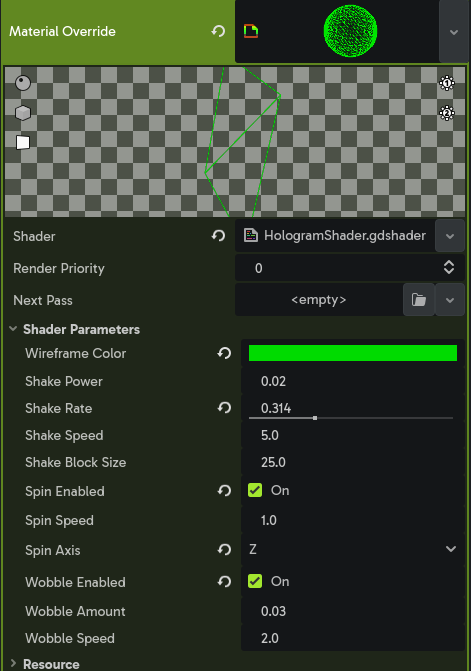Collapse the Shader Parameters section
Image resolution: width=471 pixels, height=671 pixels.
81,329
